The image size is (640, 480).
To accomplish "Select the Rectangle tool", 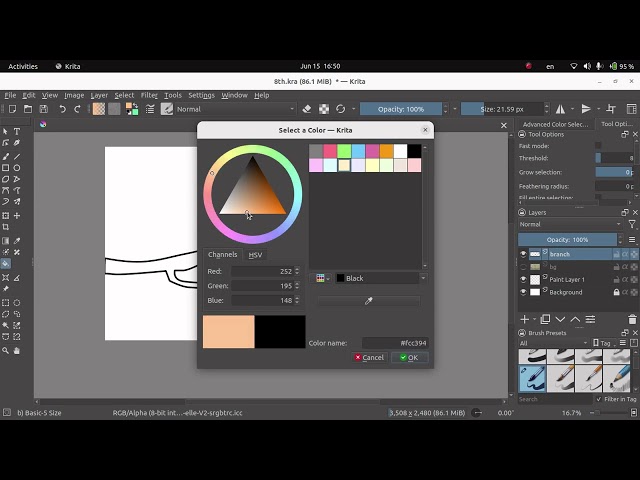I will [x=5, y=168].
